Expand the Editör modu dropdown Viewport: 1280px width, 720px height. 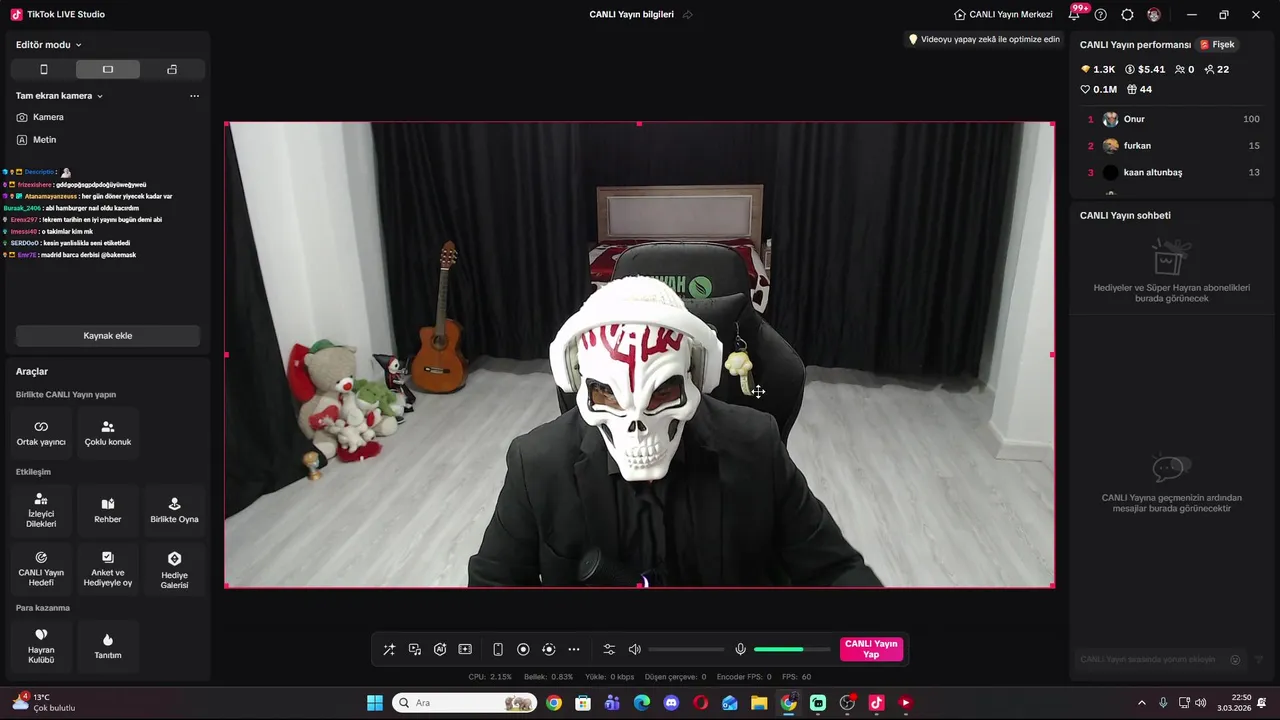pos(49,45)
